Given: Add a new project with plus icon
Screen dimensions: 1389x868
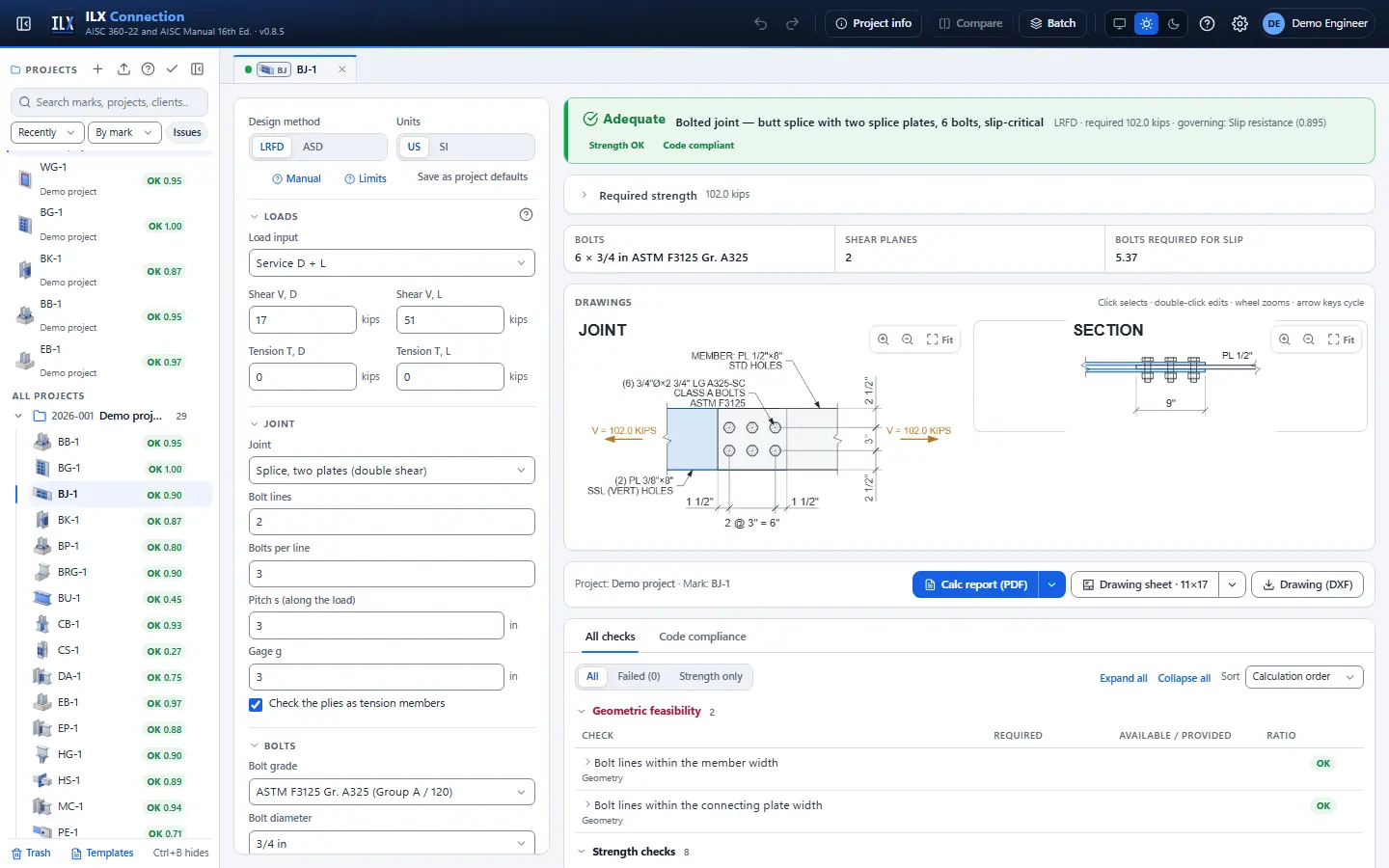Looking at the screenshot, I should click(x=97, y=69).
